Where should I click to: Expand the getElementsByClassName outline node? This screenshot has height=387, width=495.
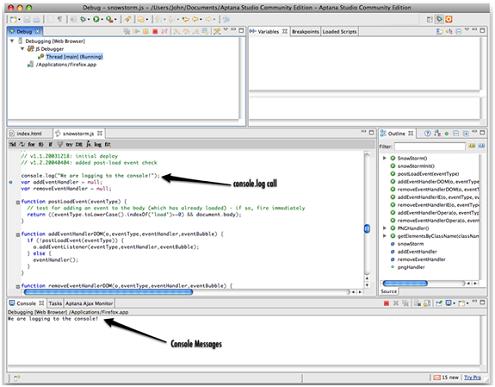click(x=384, y=236)
